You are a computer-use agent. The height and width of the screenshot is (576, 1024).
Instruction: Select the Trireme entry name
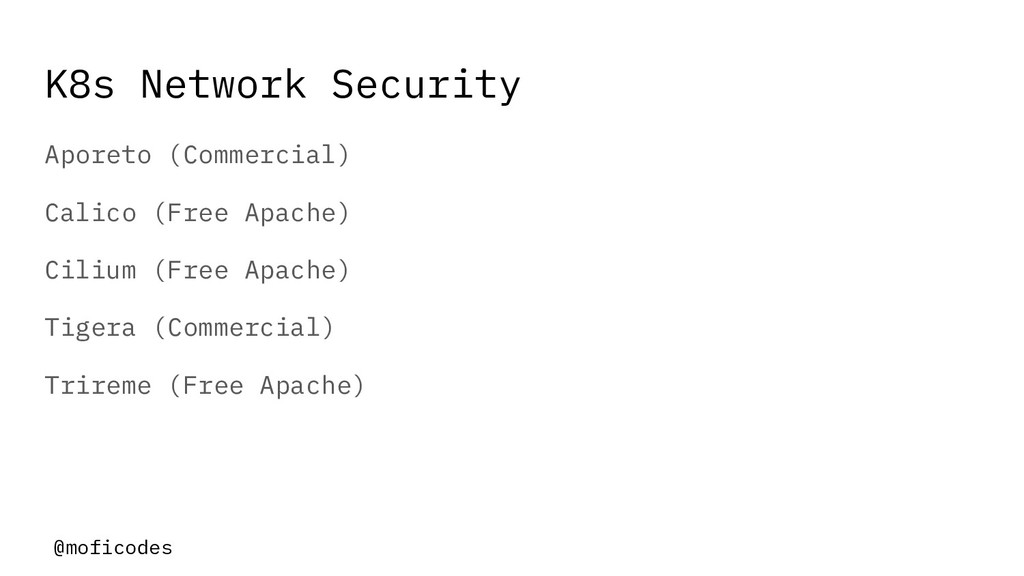point(98,385)
